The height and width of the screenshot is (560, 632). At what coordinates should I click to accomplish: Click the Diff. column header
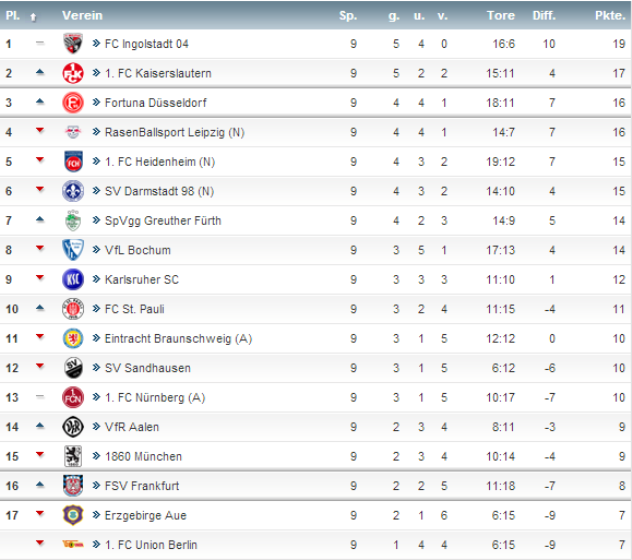tap(543, 15)
